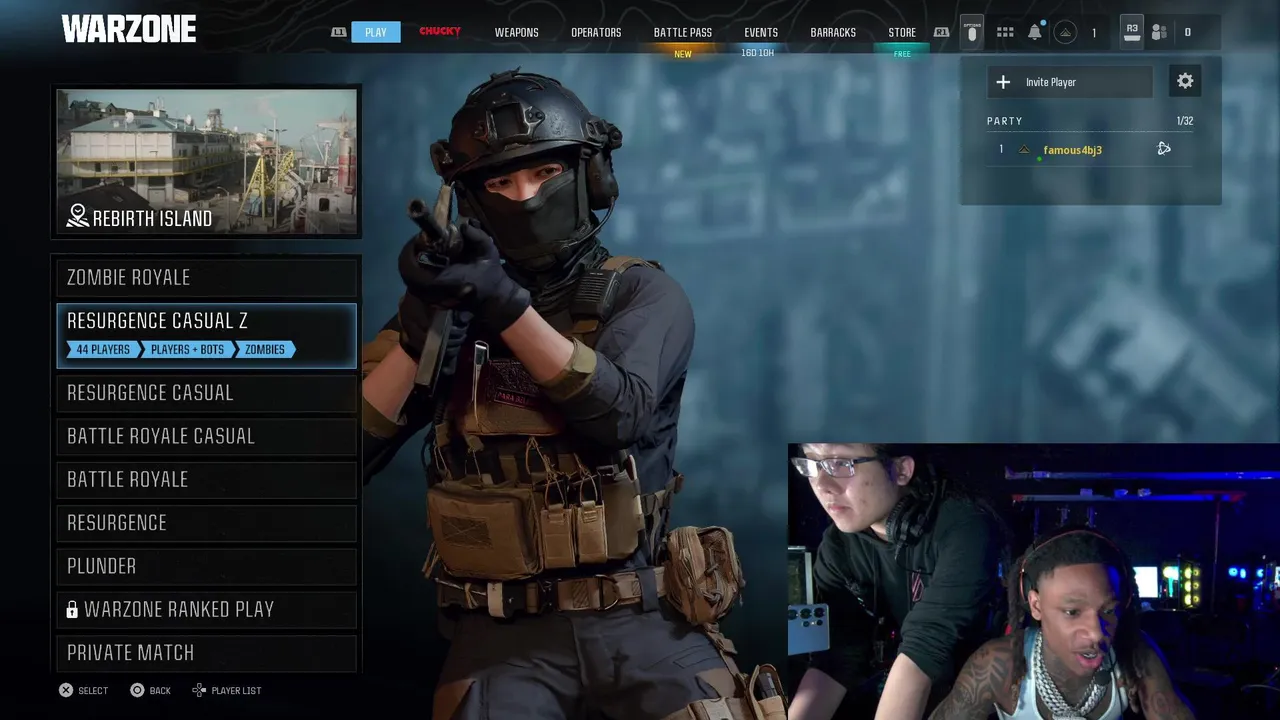
Task: Click the R1 bumper prompt icon
Action: pos(941,32)
